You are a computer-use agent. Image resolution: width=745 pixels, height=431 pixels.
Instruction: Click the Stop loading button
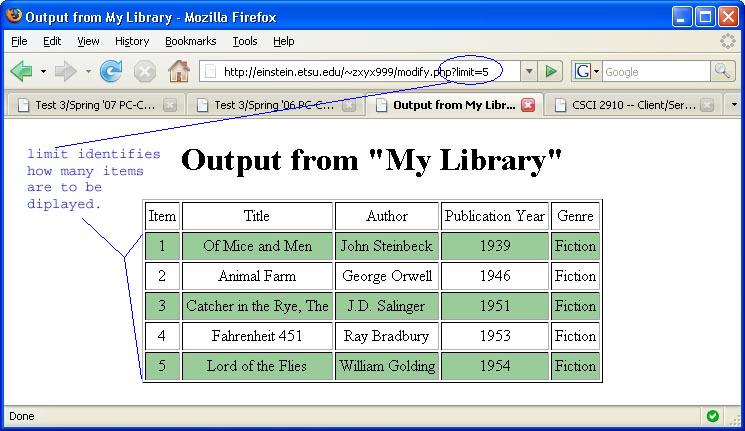click(x=145, y=72)
